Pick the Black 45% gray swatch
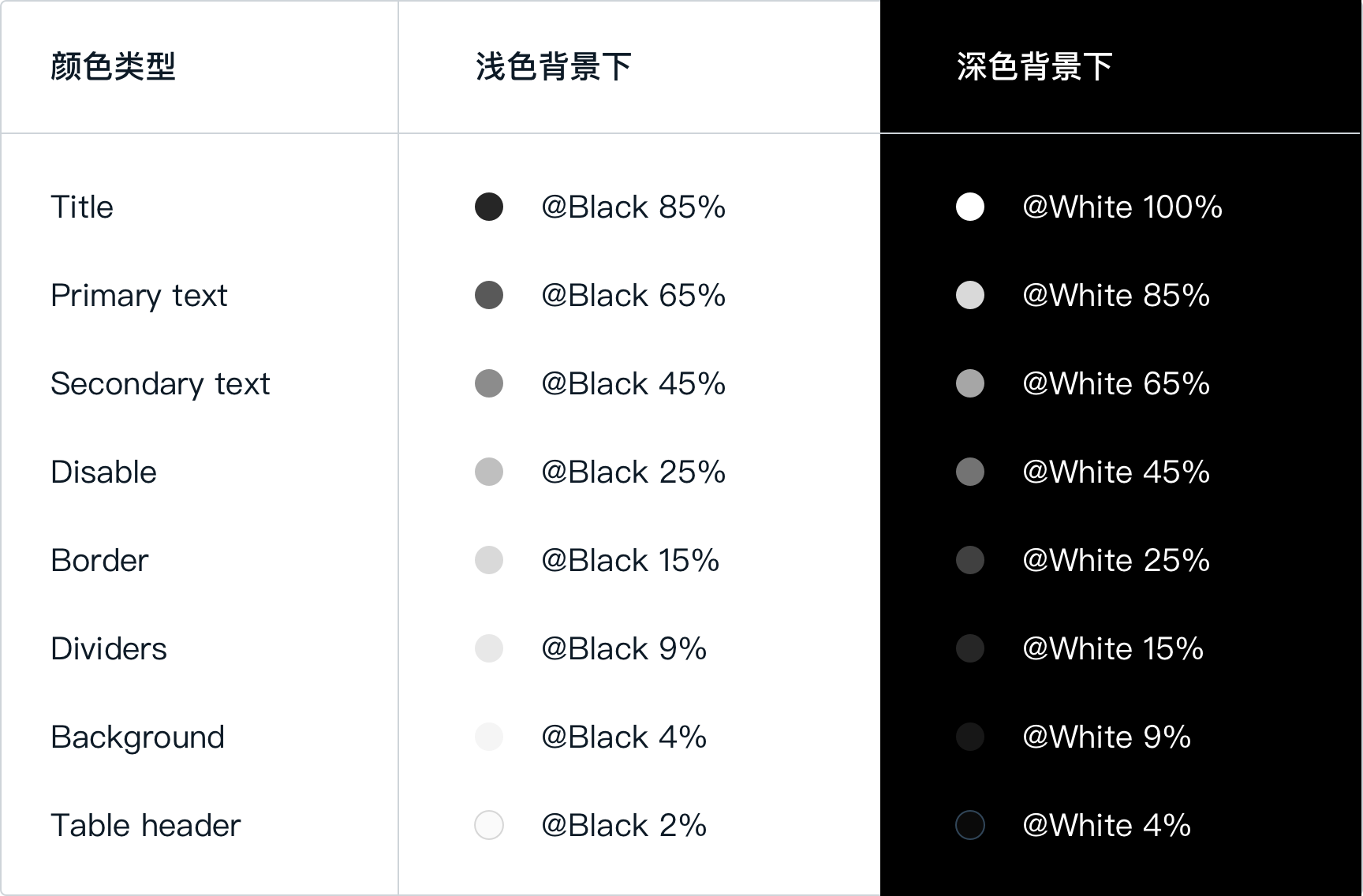The width and height of the screenshot is (1363, 896). (x=489, y=383)
